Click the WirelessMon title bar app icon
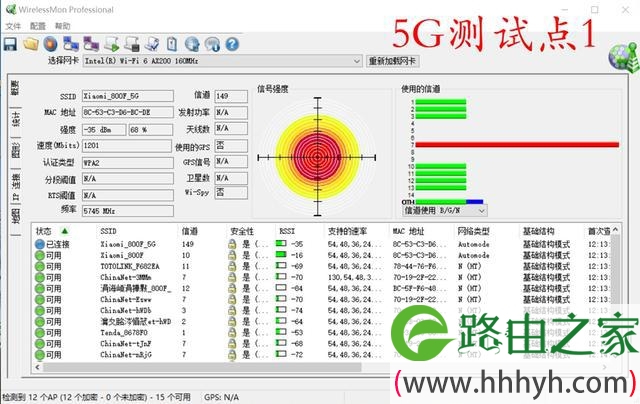The image size is (640, 404). point(11,9)
